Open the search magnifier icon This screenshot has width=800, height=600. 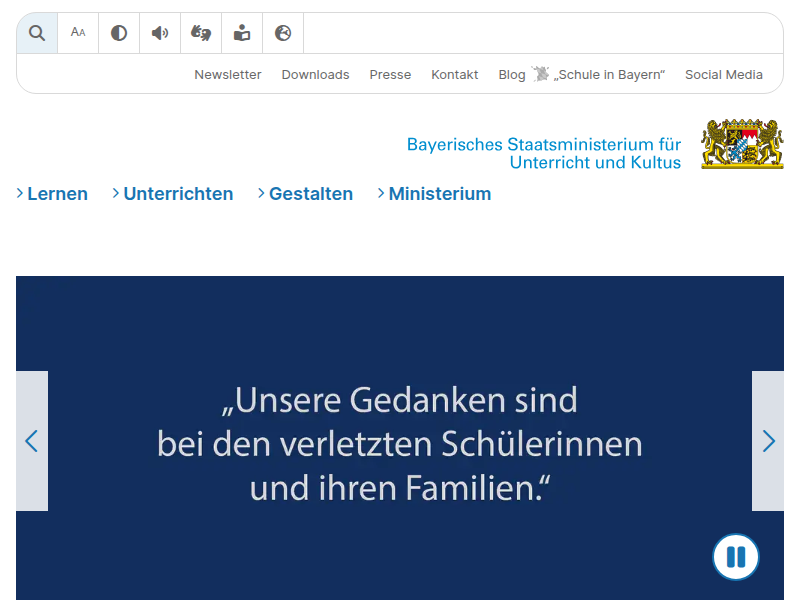pyautogui.click(x=37, y=33)
